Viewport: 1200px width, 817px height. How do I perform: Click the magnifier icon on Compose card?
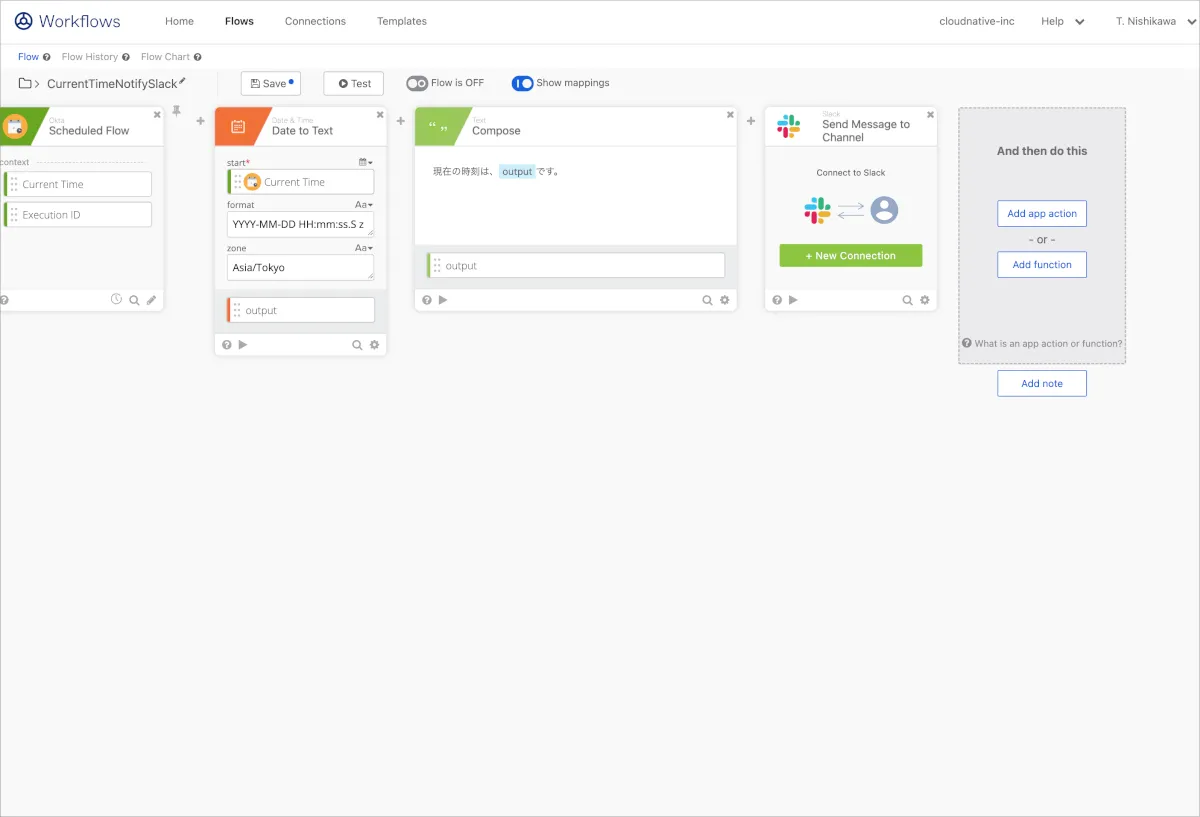[707, 300]
